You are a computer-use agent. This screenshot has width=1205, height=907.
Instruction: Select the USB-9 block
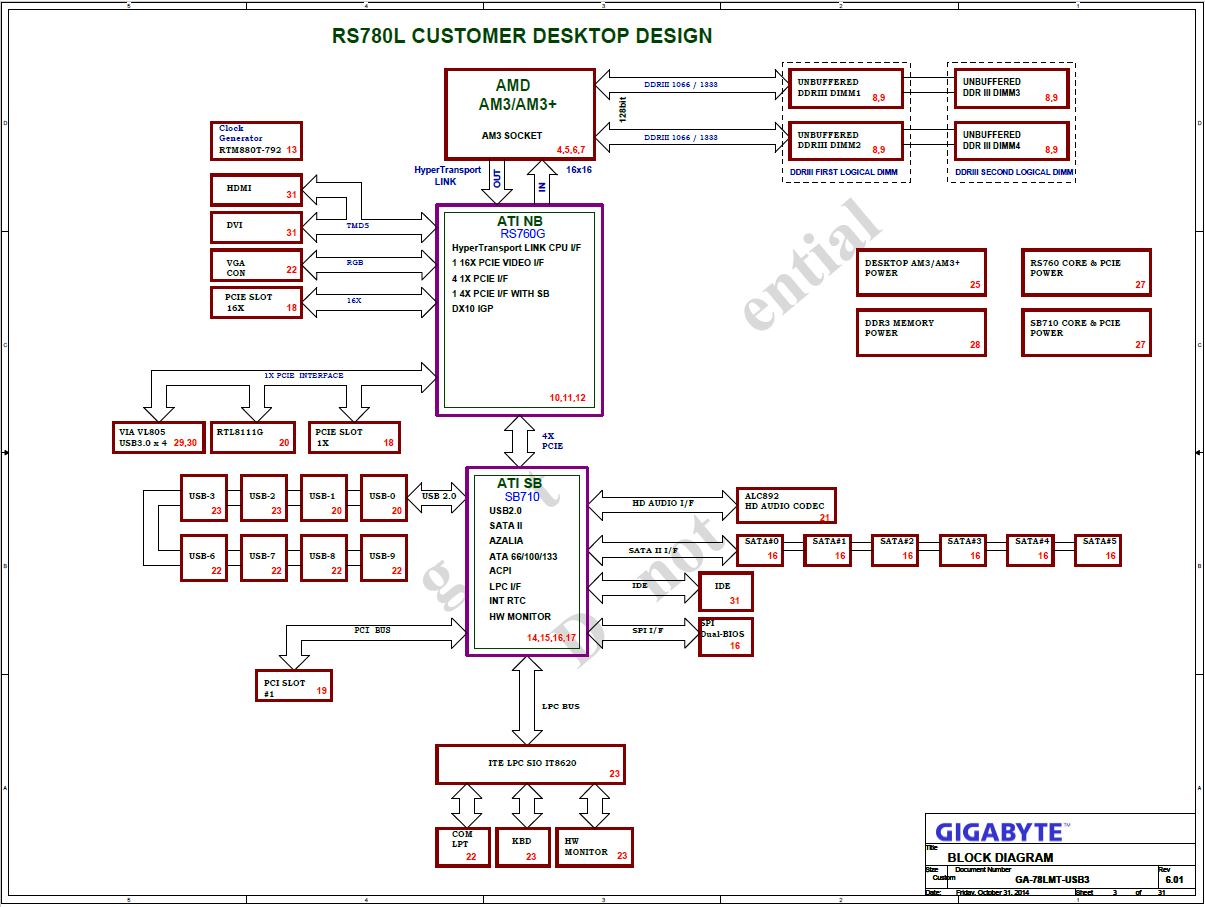pos(384,558)
